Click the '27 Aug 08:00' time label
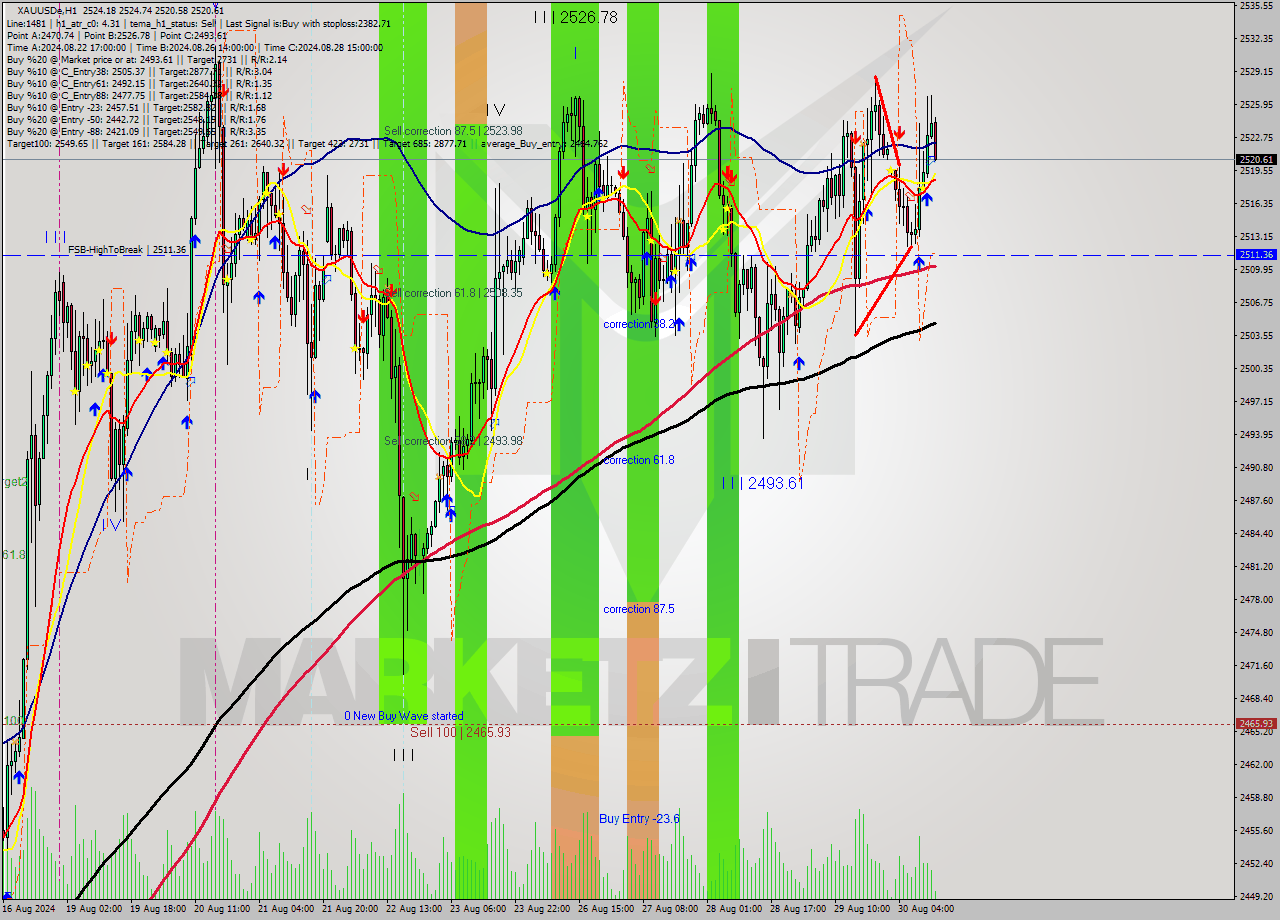Viewport: 1280px width, 920px height. click(x=669, y=909)
